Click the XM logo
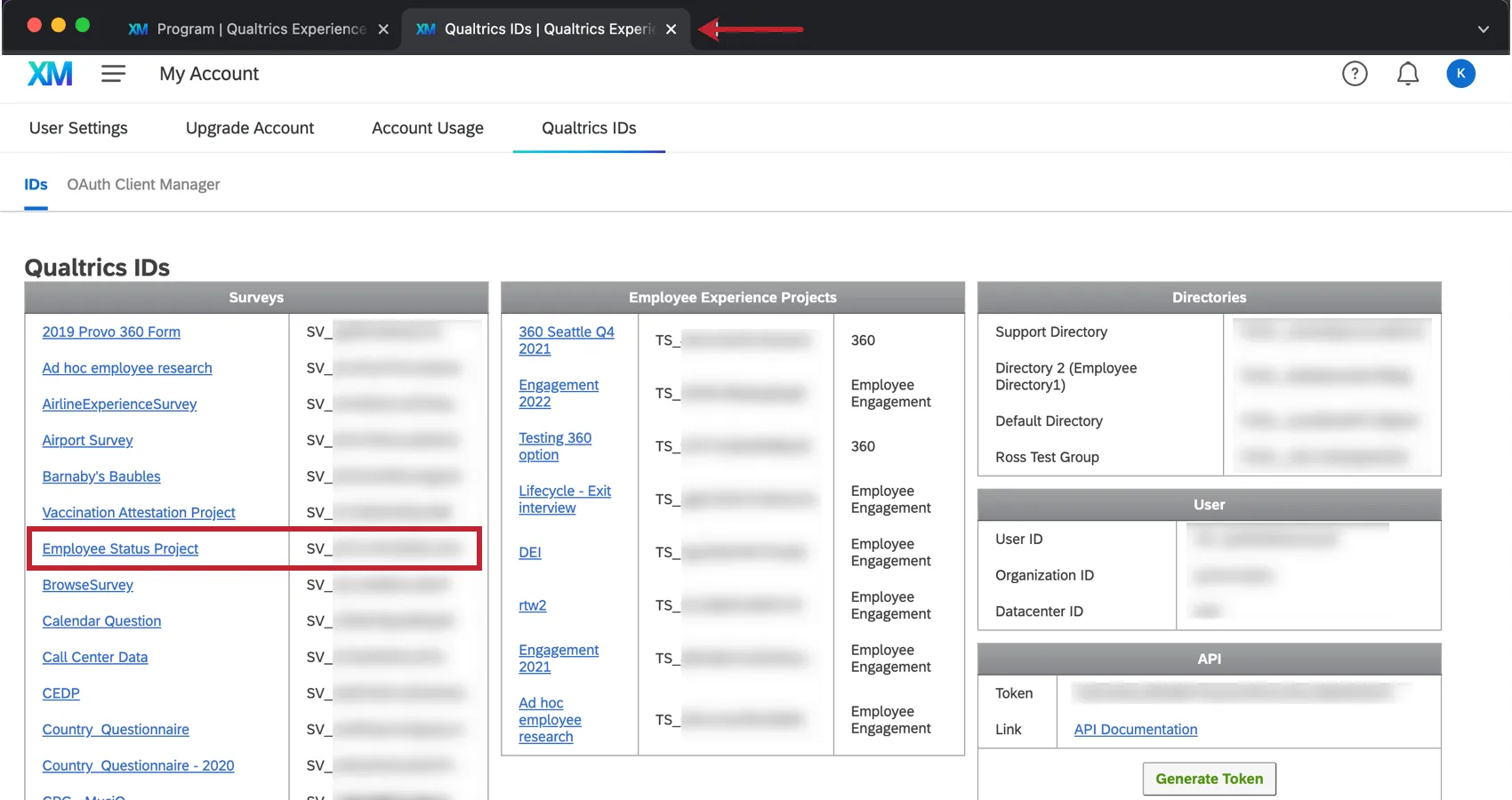The image size is (1512, 800). point(50,73)
